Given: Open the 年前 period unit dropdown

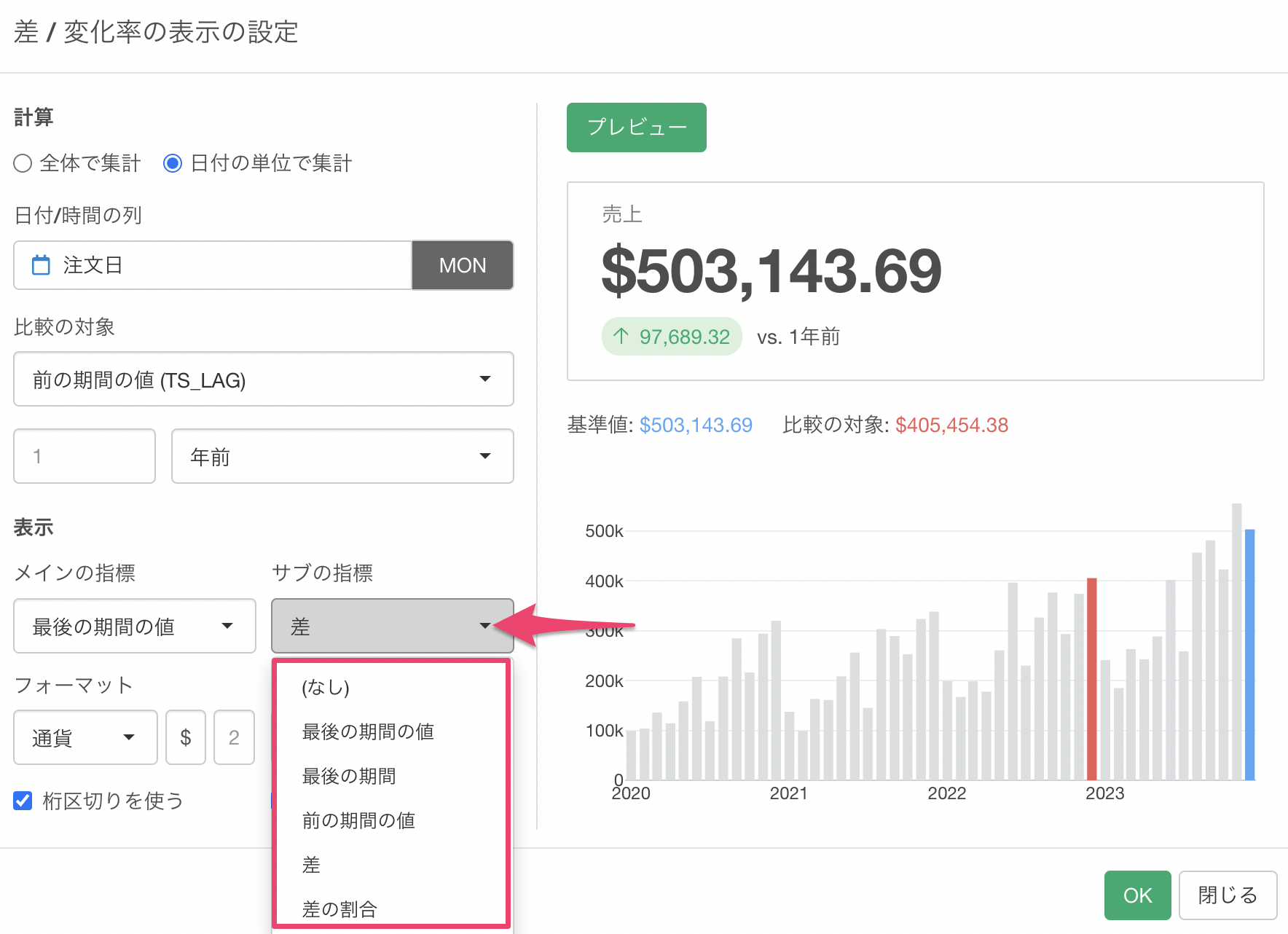Looking at the screenshot, I should [x=342, y=456].
